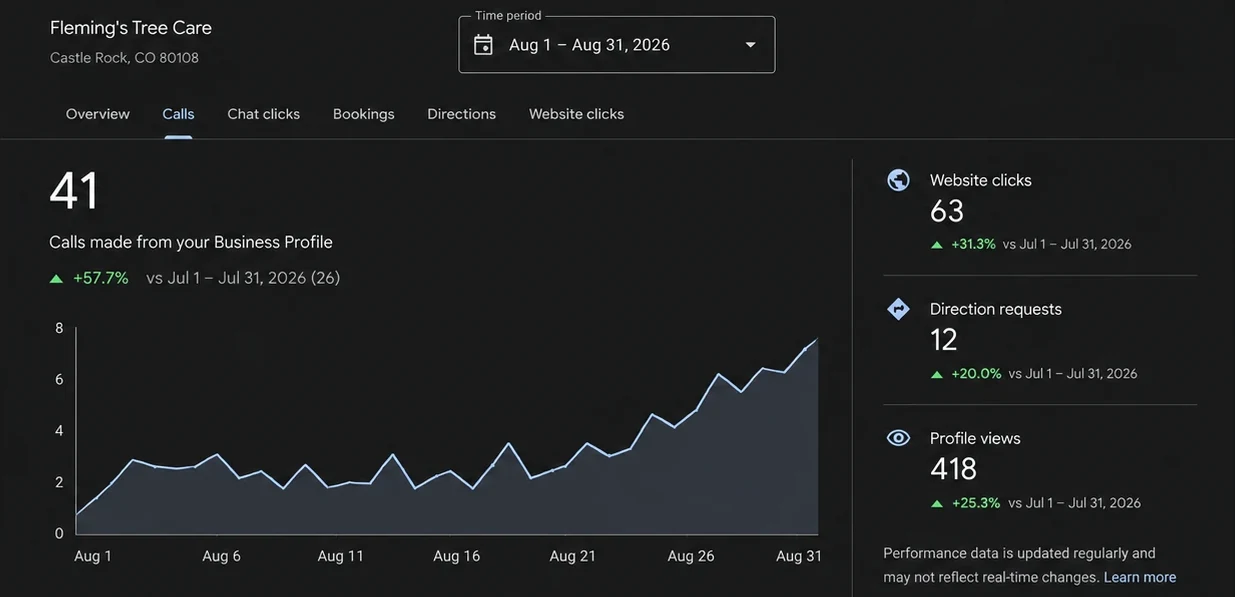Open the Chat clicks tab

(x=264, y=114)
